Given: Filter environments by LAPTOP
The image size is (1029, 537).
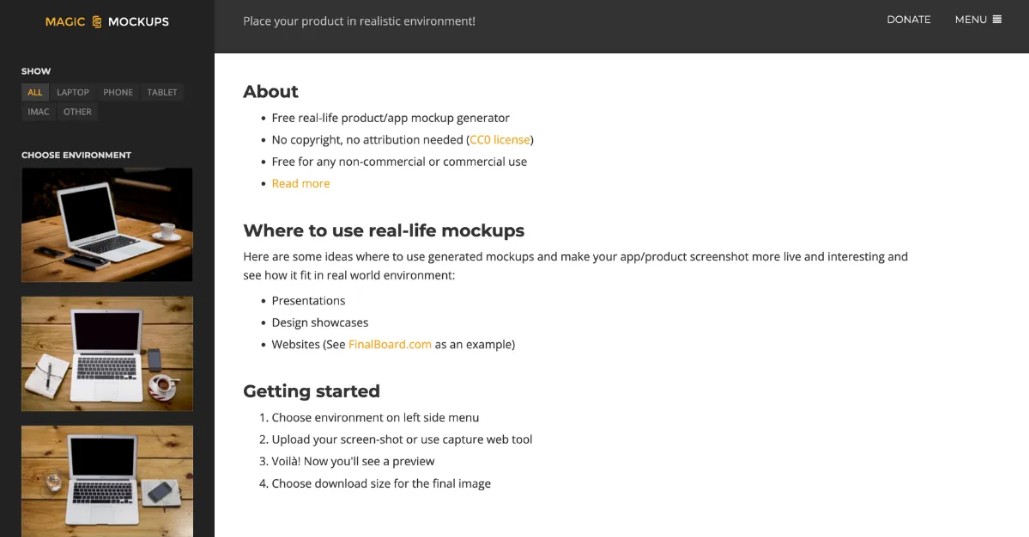Looking at the screenshot, I should [x=73, y=92].
